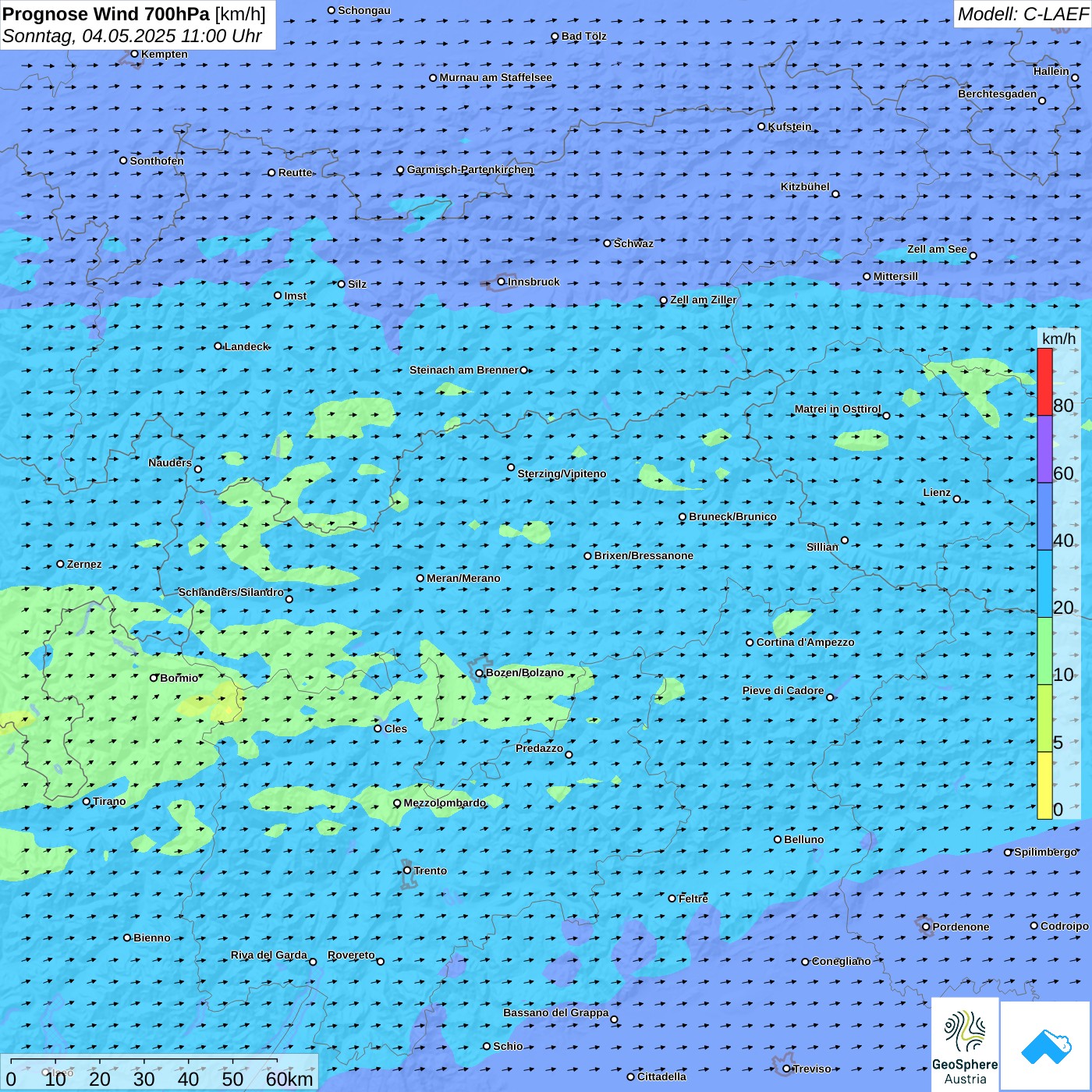Viewport: 1092px width, 1092px height.
Task: Click the Bormio location dot
Action: tap(154, 678)
